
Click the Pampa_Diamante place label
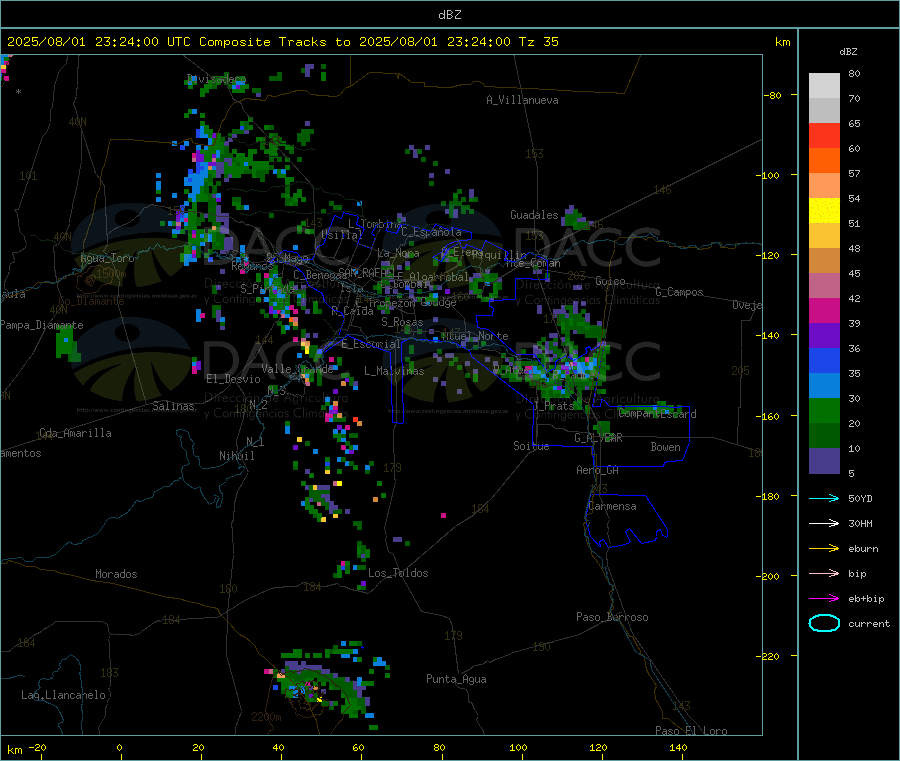[42, 325]
